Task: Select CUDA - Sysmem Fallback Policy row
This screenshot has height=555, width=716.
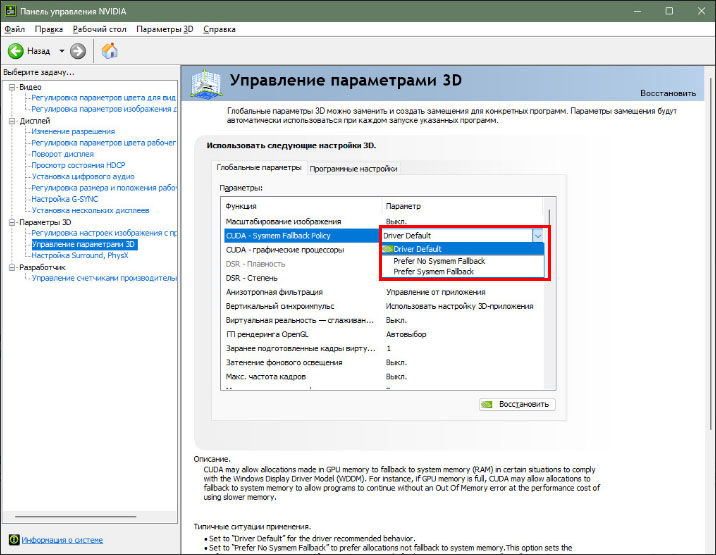Action: pos(301,236)
